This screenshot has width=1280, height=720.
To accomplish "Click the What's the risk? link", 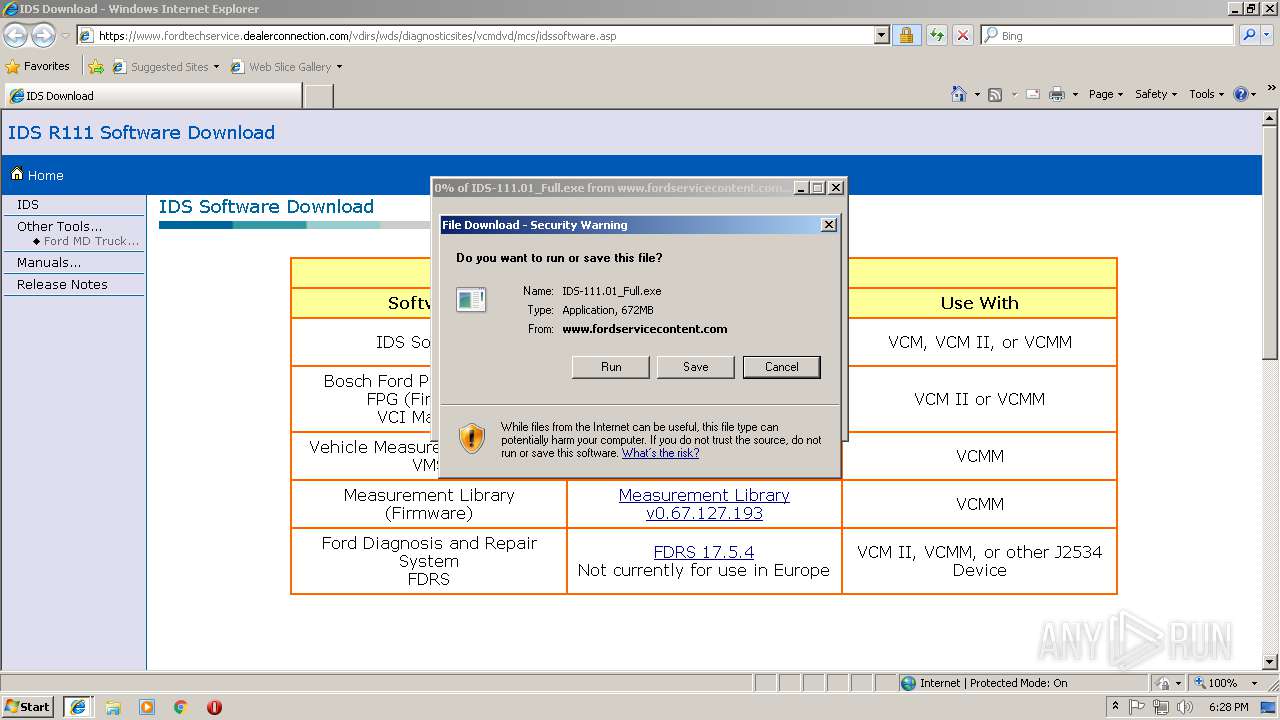I will [x=660, y=453].
